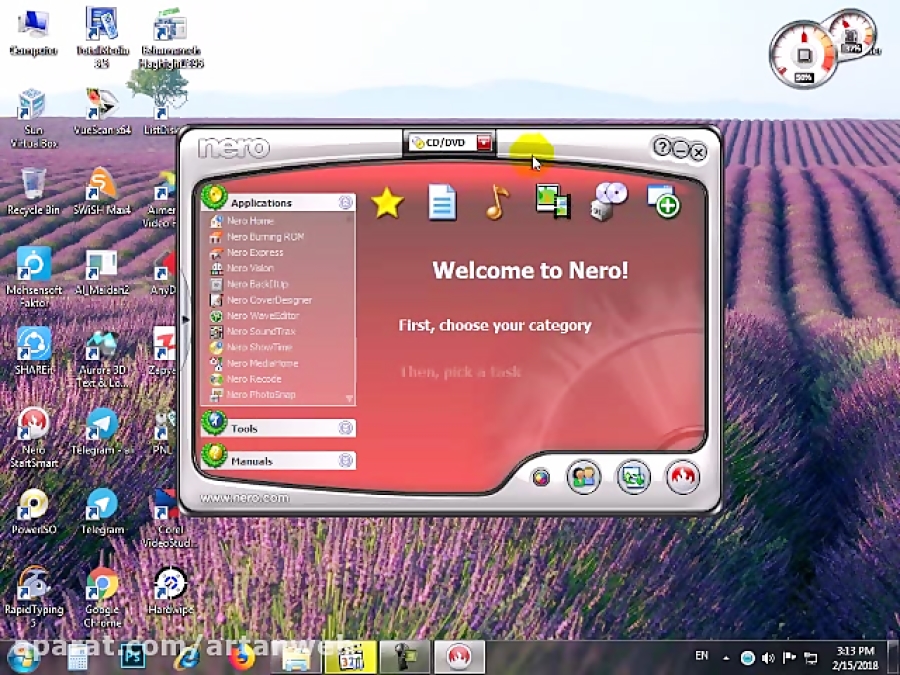The width and height of the screenshot is (900, 675).
Task: Click the volume speaker tray icon
Action: (768, 658)
